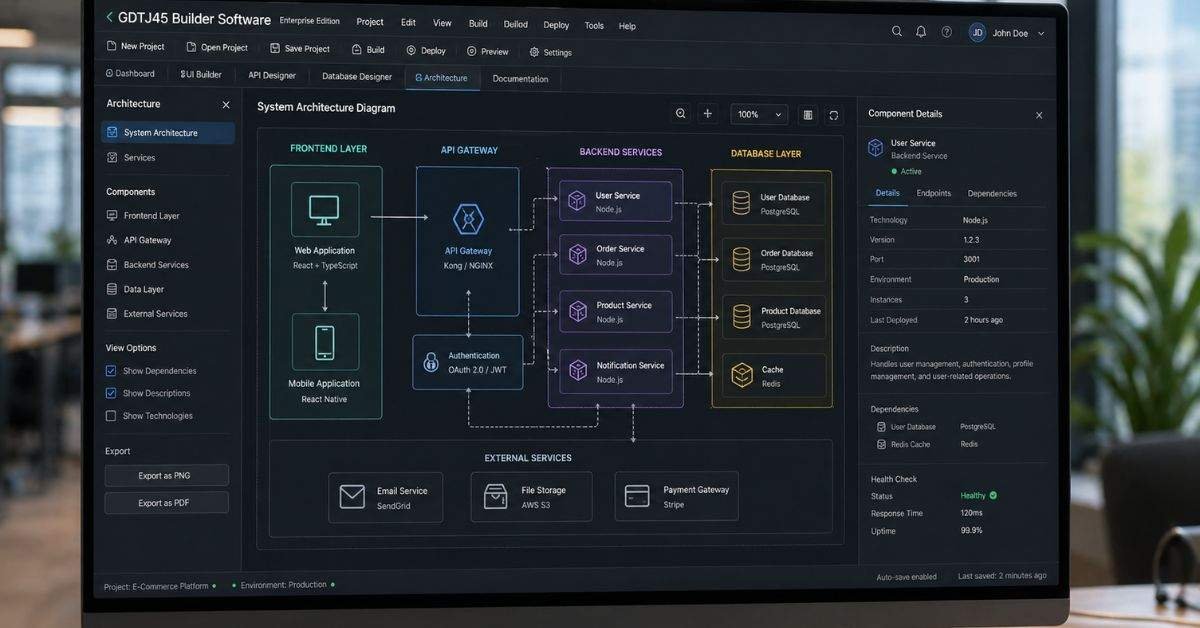This screenshot has width=1200, height=628.
Task: Disable the Show Dependencies checkbox
Action: 110,370
